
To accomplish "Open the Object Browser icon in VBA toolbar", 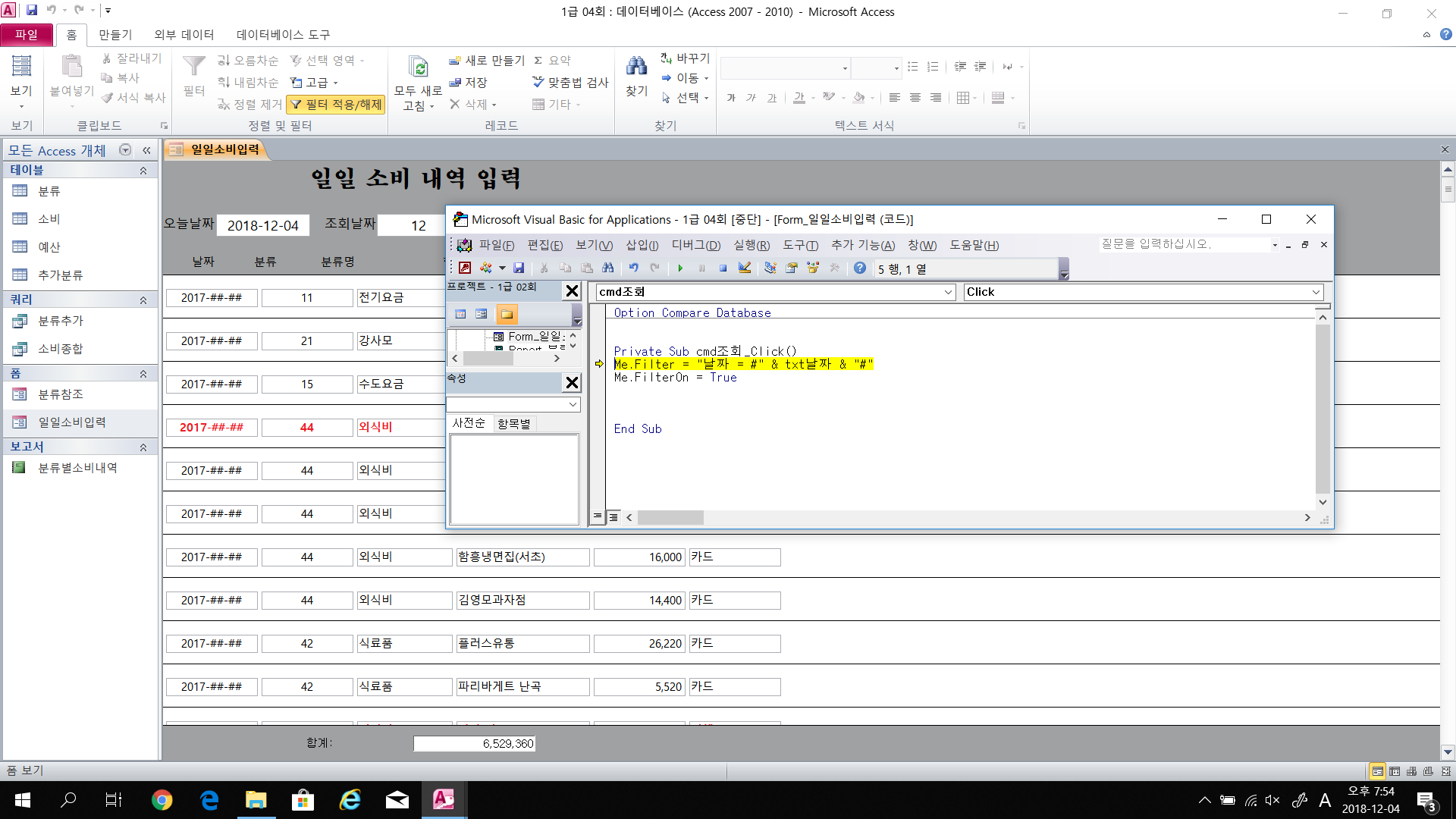I will tap(813, 268).
